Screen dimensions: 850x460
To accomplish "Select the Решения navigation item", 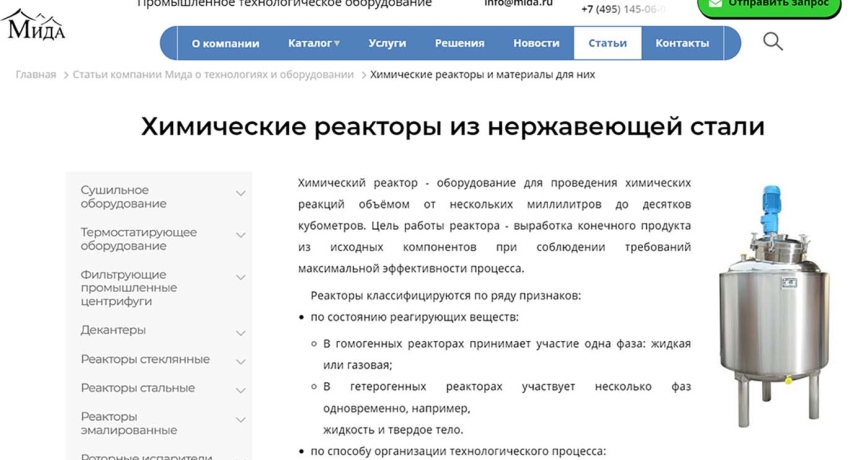I will (x=459, y=43).
